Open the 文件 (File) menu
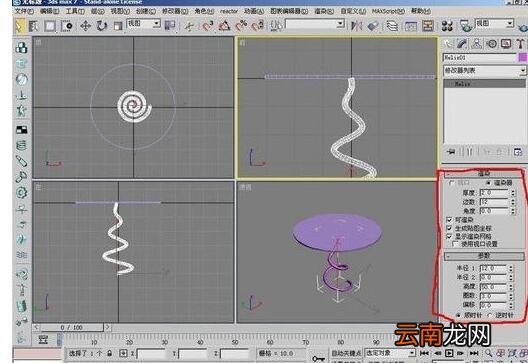The image size is (528, 363). 24,11
